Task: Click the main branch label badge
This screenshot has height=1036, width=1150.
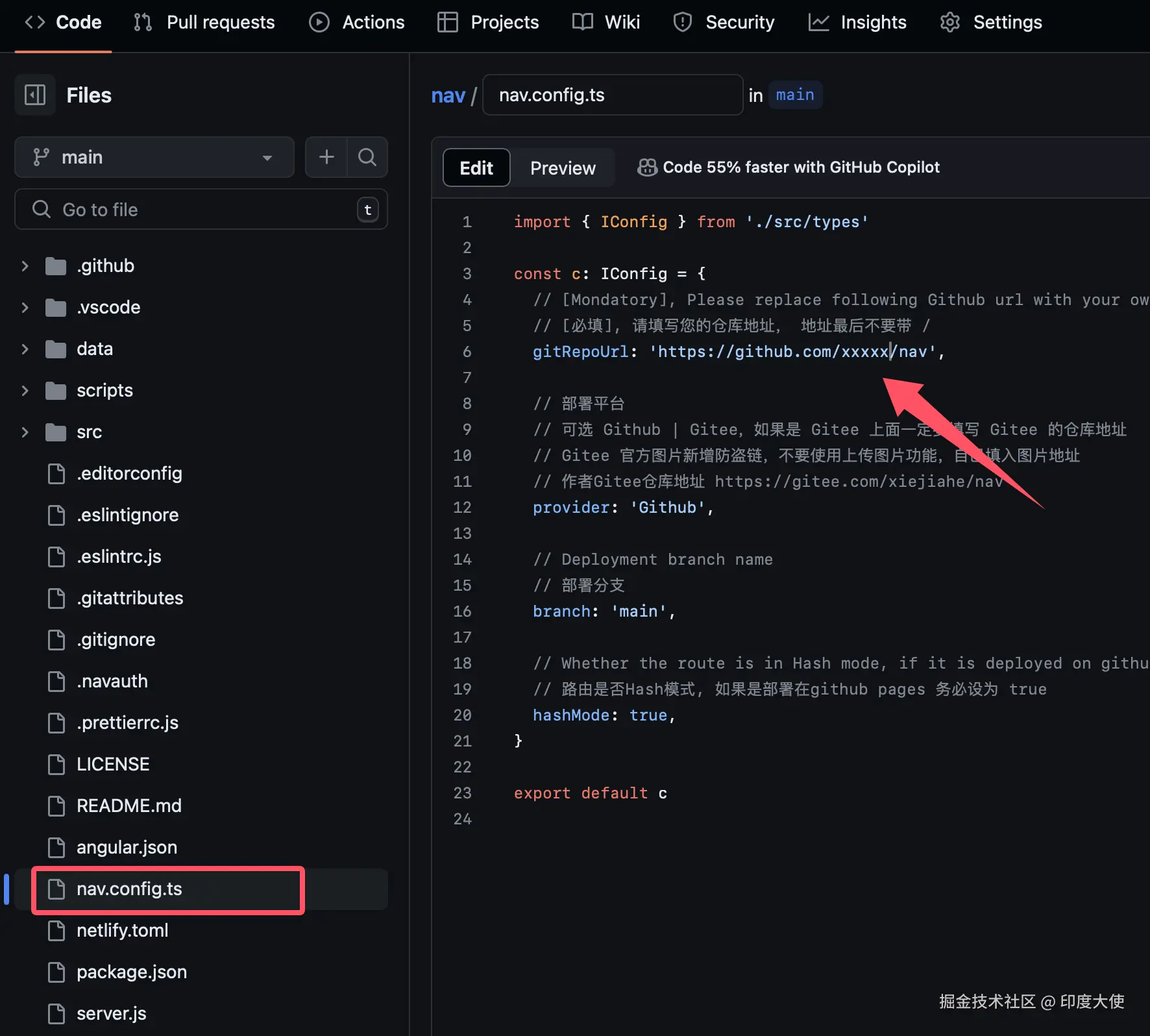Action: point(795,95)
